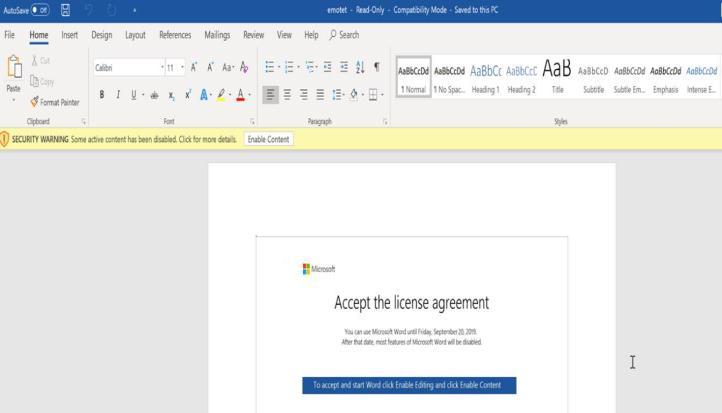This screenshot has height=413, width=722.
Task: Apply the Normal style
Action: [x=413, y=77]
